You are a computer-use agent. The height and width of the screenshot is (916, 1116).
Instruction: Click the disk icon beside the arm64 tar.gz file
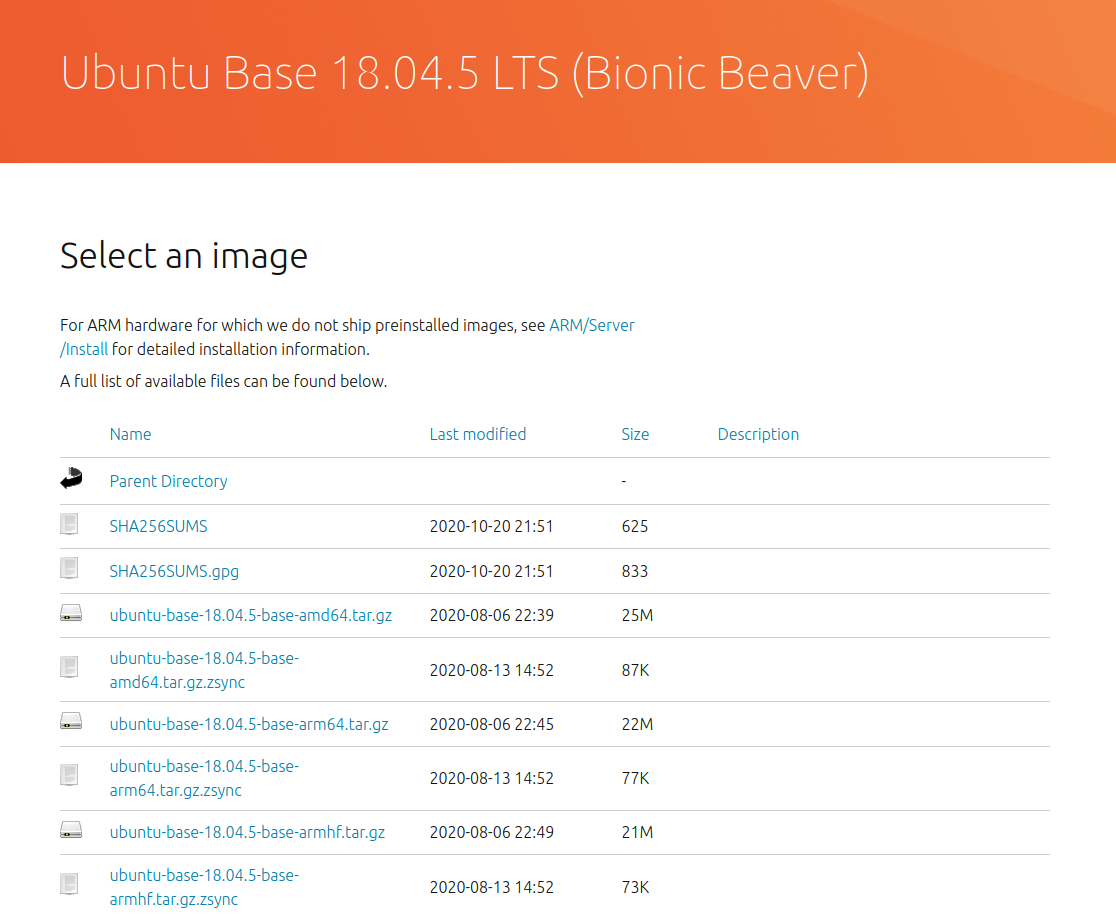pos(69,722)
